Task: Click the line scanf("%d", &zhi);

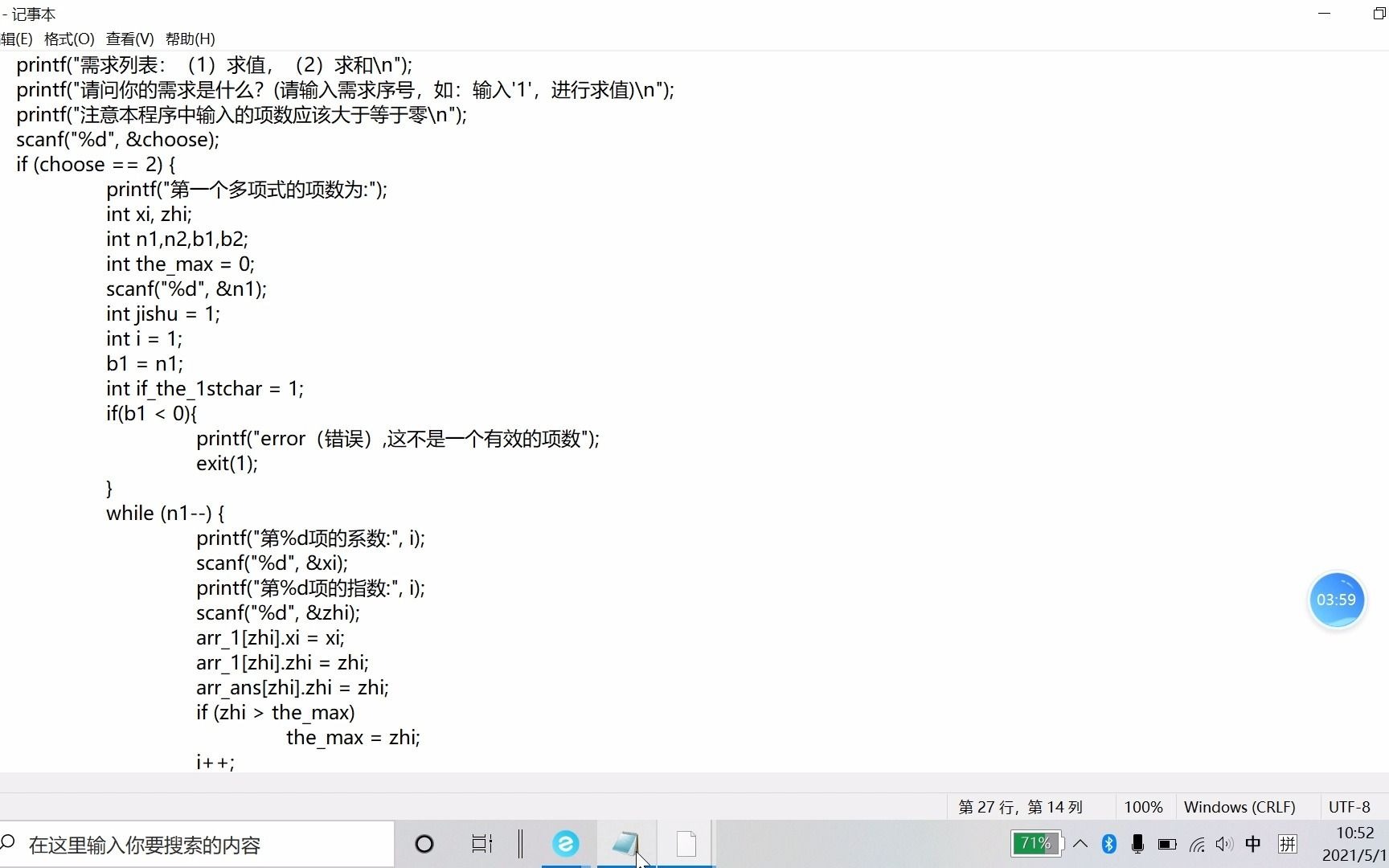Action: point(278,612)
